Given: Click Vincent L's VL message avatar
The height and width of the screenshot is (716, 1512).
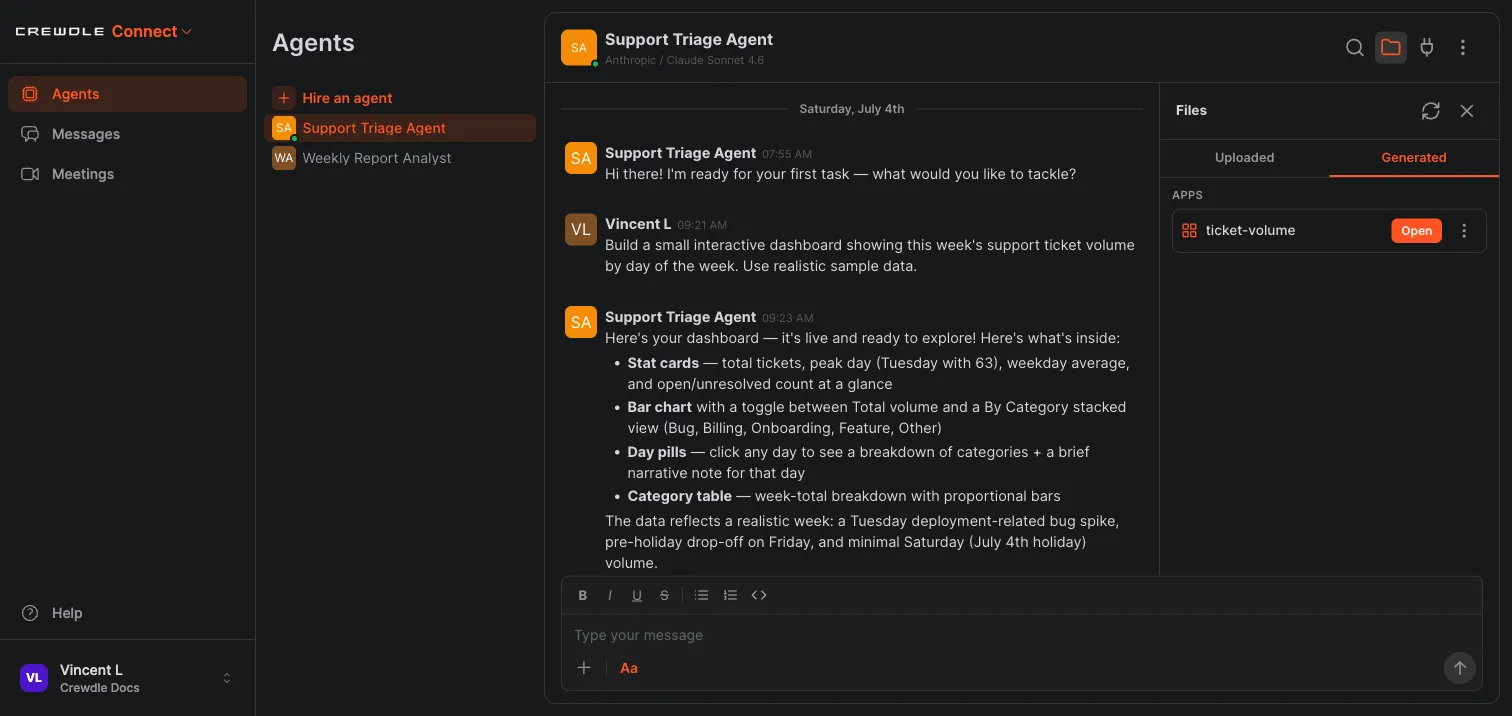Looking at the screenshot, I should [581, 229].
